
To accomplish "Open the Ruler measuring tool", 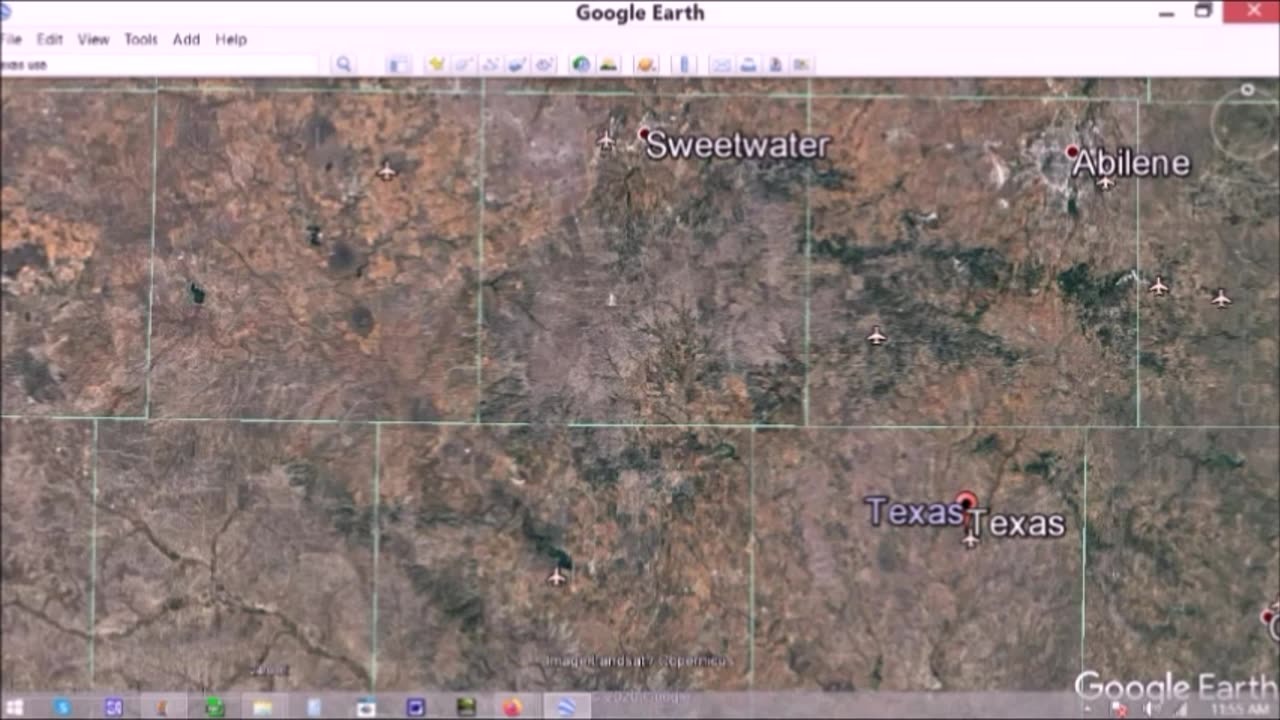I will 684,65.
